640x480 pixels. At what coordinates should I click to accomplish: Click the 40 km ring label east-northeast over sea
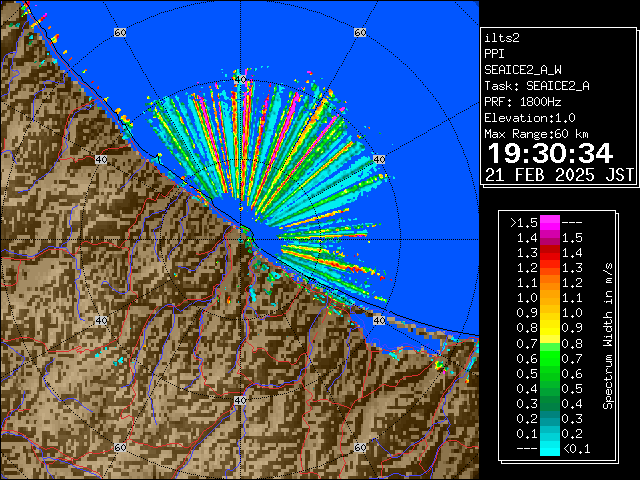coord(379,160)
